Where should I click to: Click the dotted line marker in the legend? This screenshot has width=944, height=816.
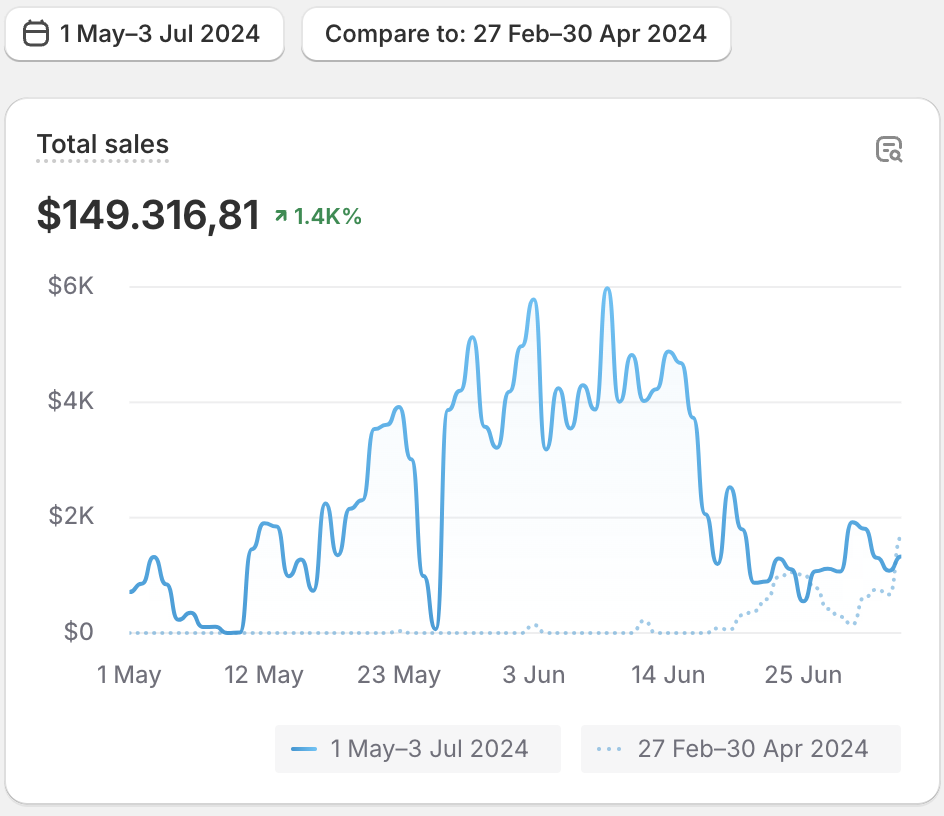click(610, 749)
